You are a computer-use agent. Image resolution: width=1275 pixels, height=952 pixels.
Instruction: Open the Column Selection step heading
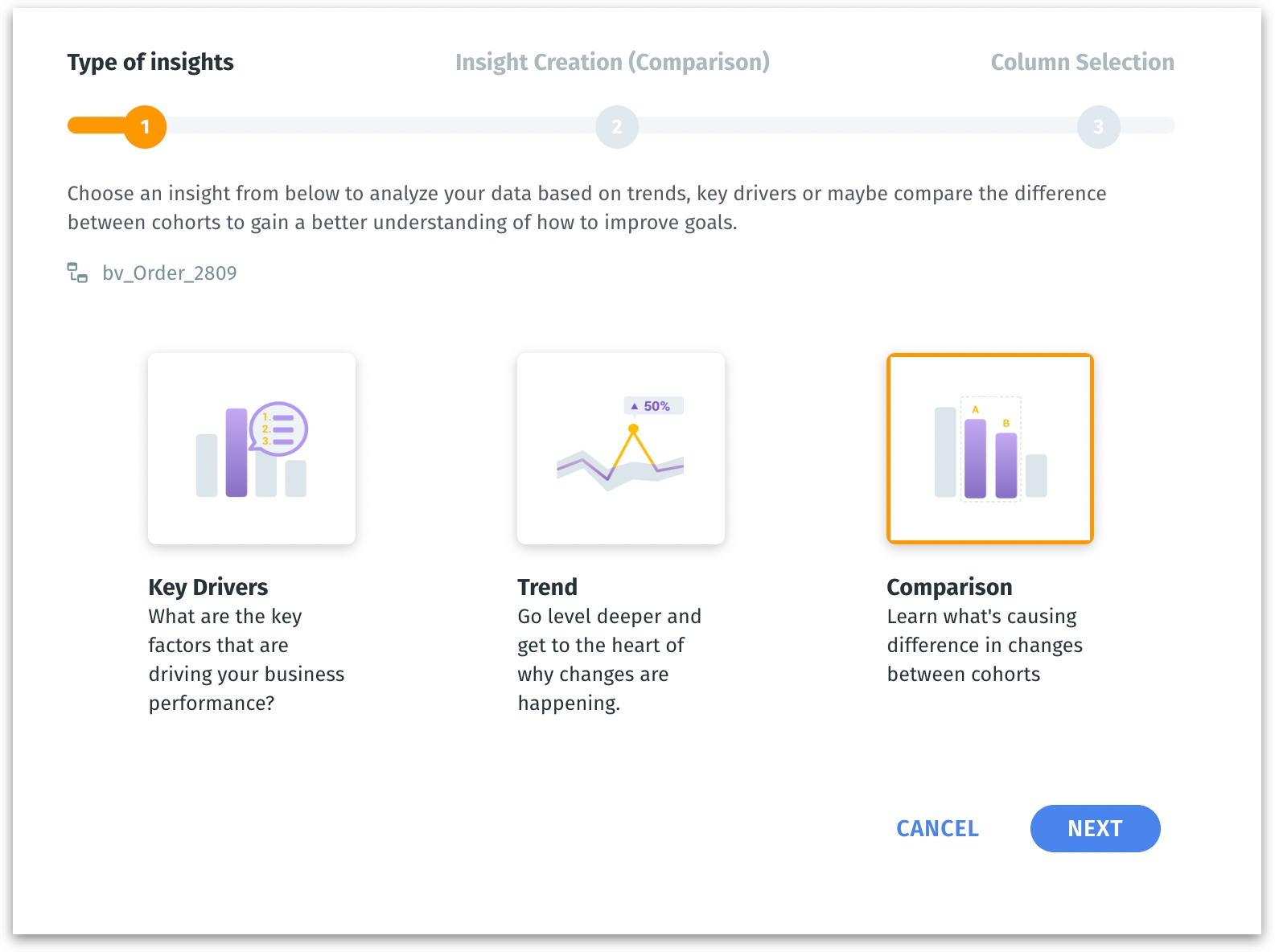1082,62
